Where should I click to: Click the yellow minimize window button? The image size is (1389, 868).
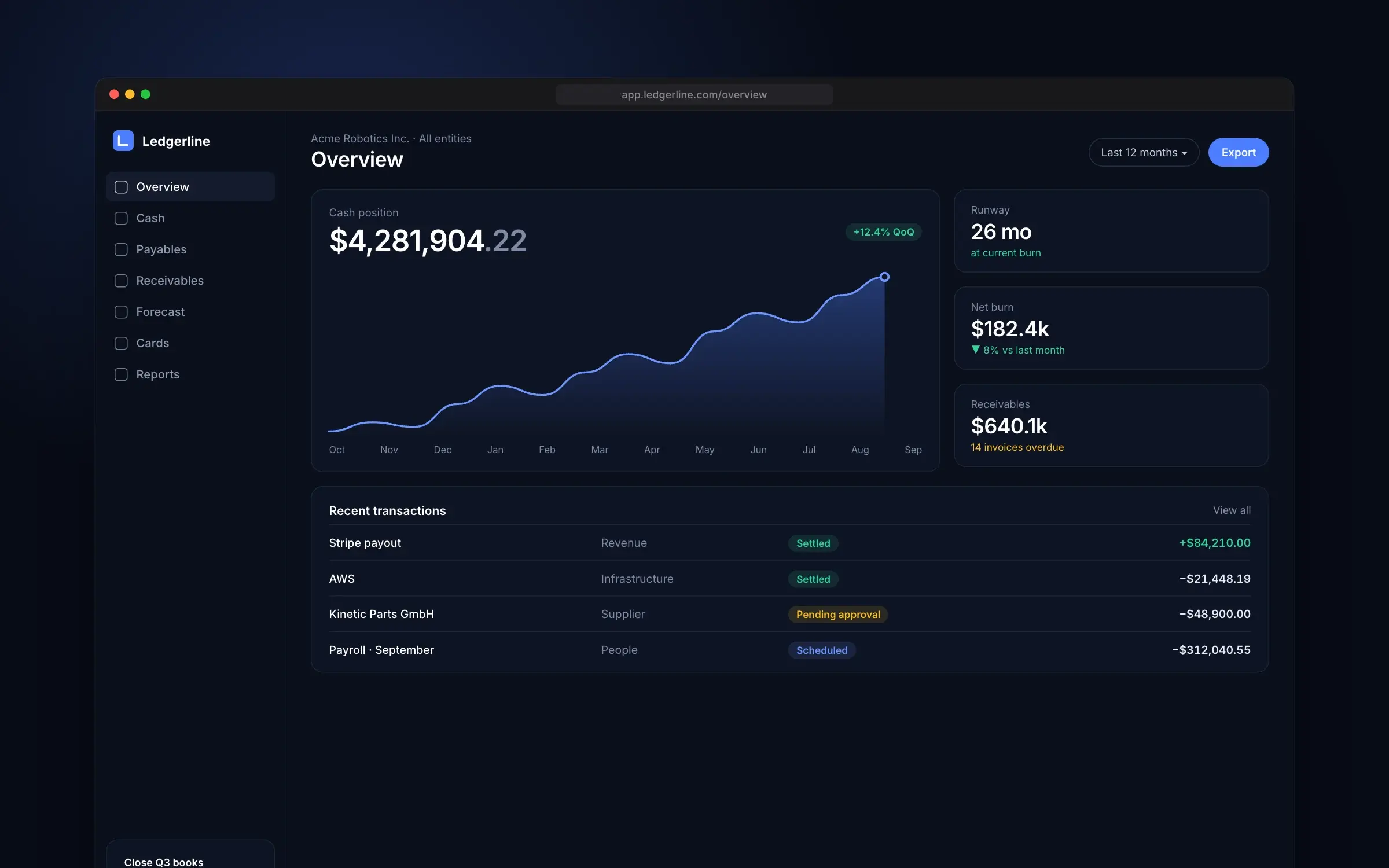coord(130,94)
